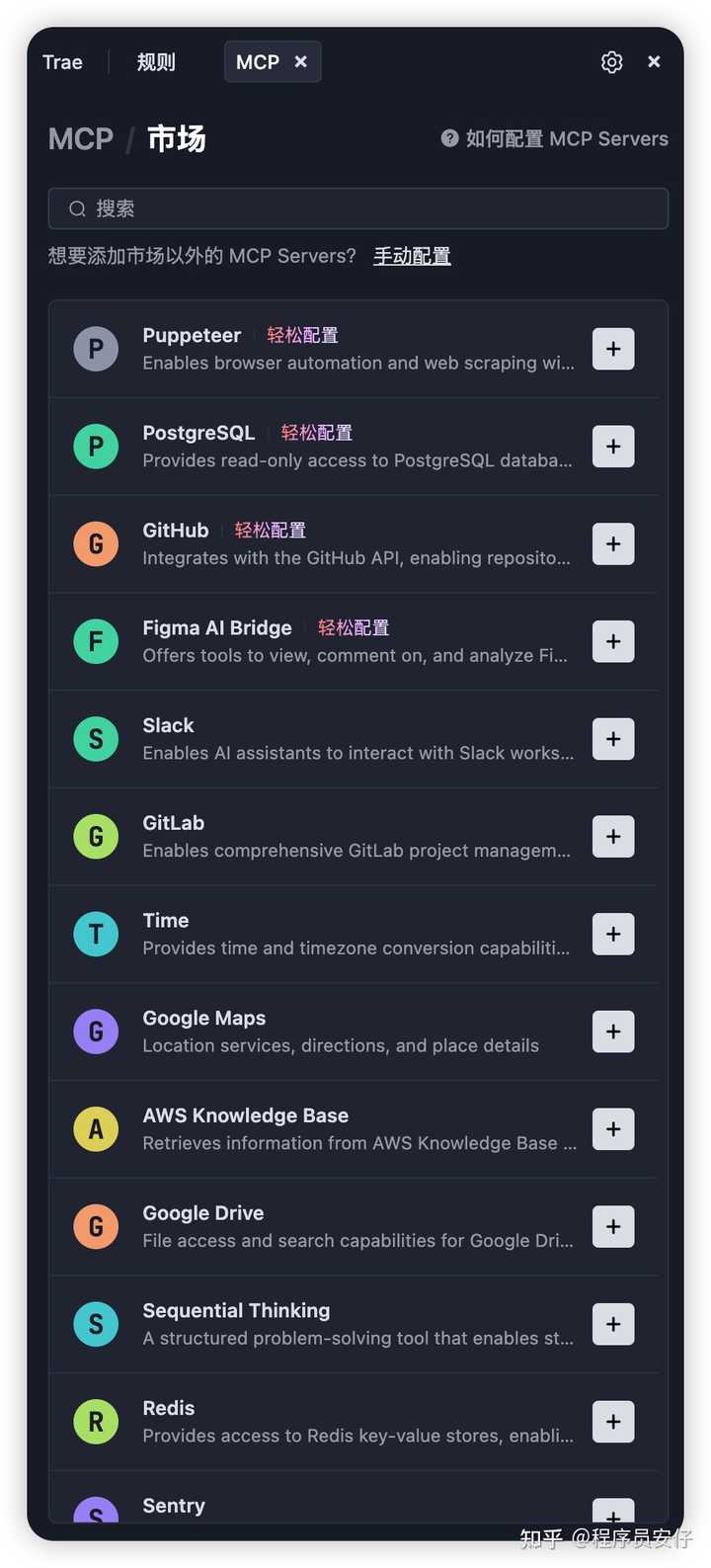This screenshot has width=711, height=1568.
Task: Click the plus button next to GitHub
Action: point(613,544)
